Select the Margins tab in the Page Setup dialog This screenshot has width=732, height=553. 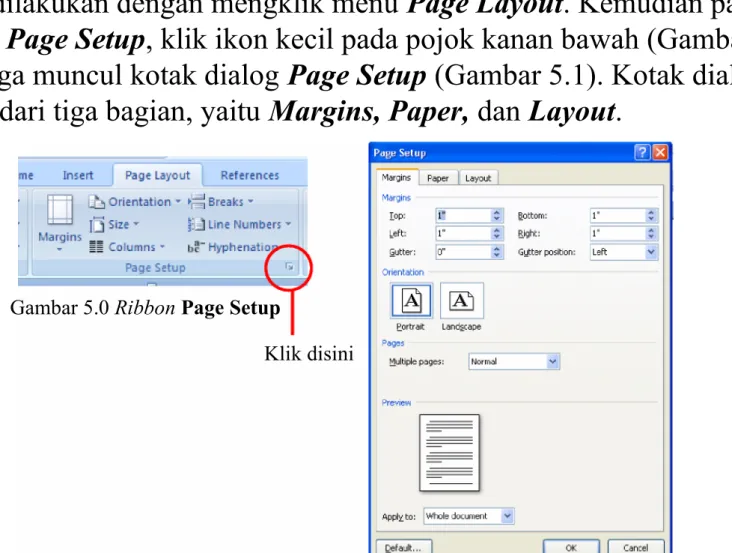point(396,177)
